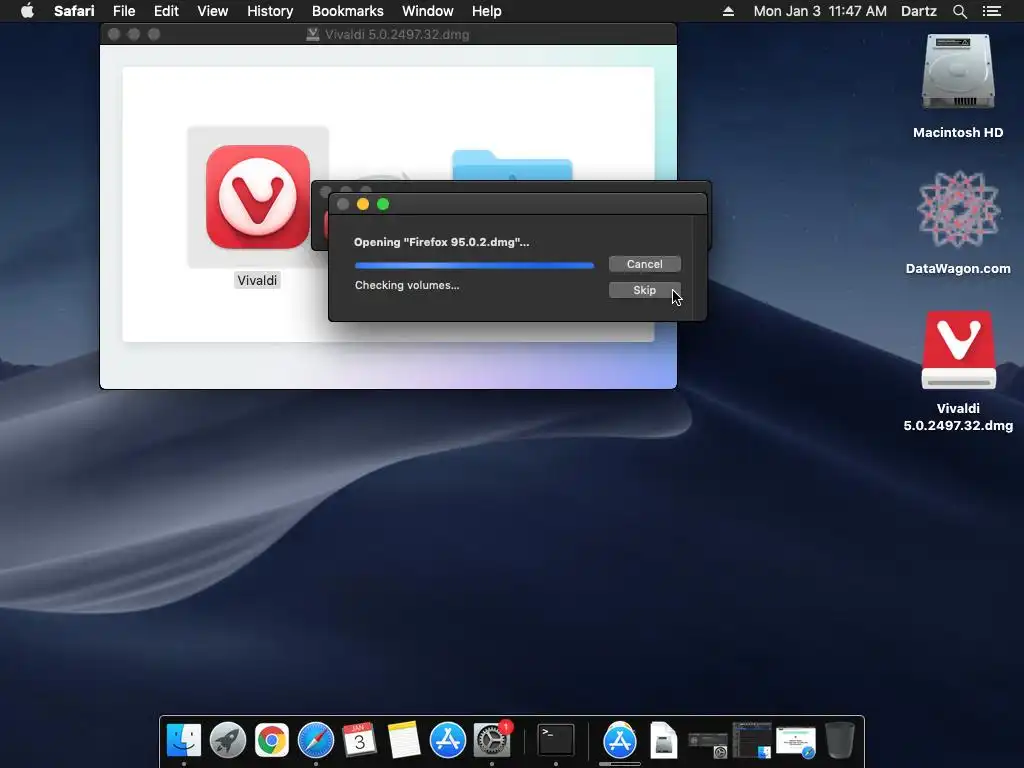Click green zoom button on Firefox dialog
The height and width of the screenshot is (768, 1024).
(383, 204)
